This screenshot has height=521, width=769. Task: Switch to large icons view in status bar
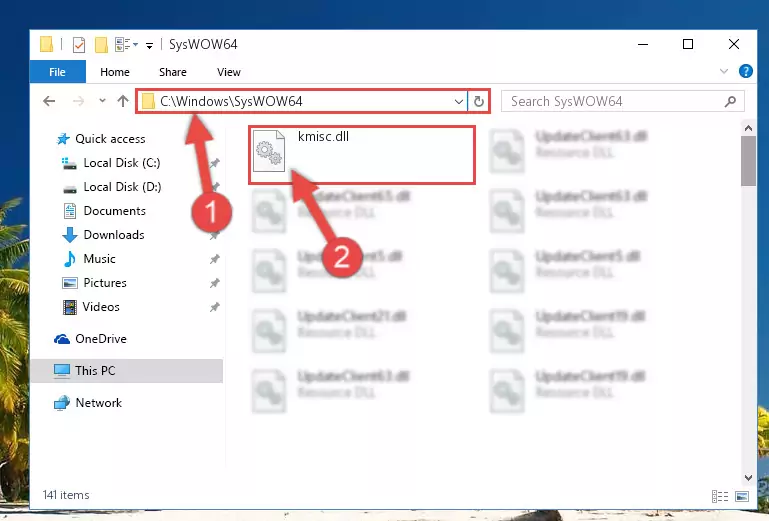tap(743, 496)
